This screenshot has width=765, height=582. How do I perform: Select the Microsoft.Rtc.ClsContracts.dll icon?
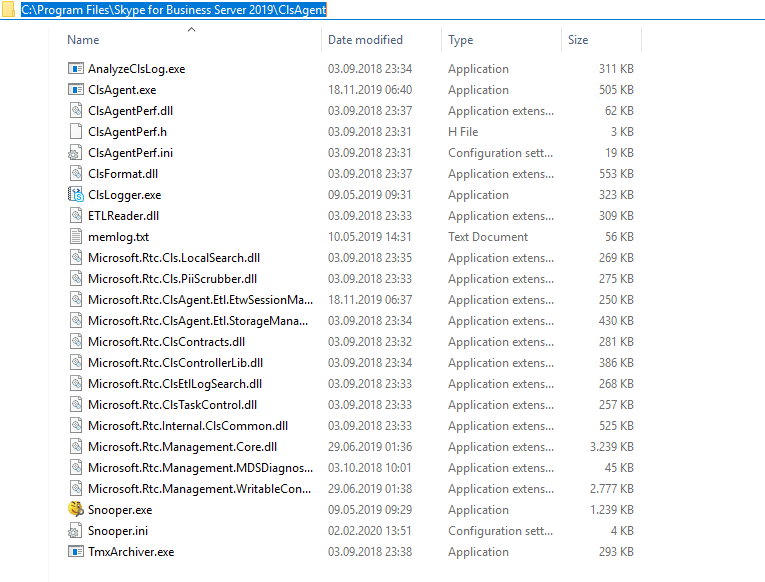(76, 341)
